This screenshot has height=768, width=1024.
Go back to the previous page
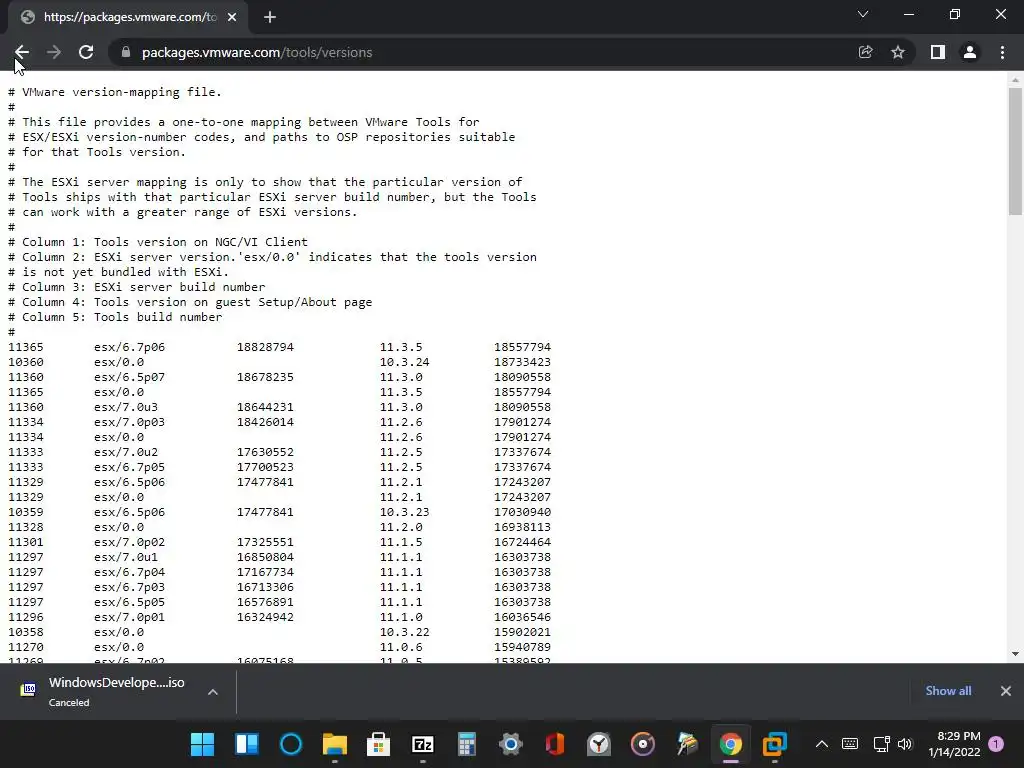tap(22, 52)
